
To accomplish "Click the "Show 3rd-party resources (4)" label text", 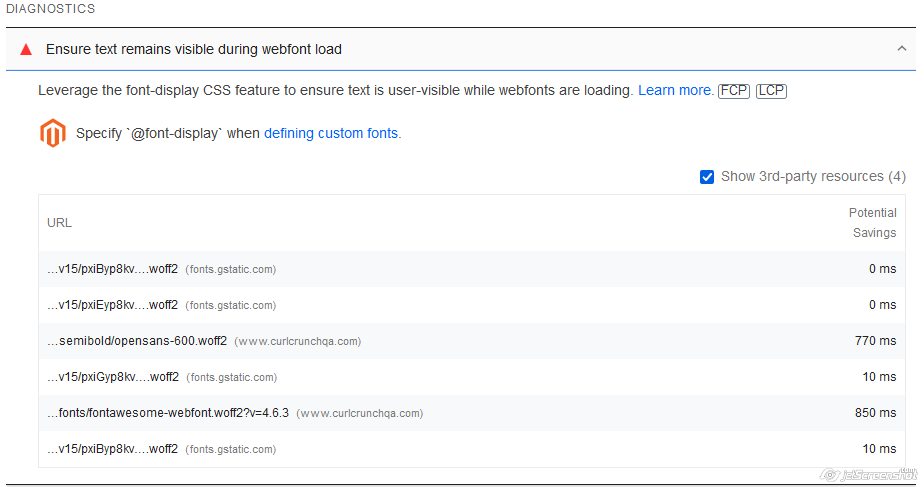I will tap(813, 177).
